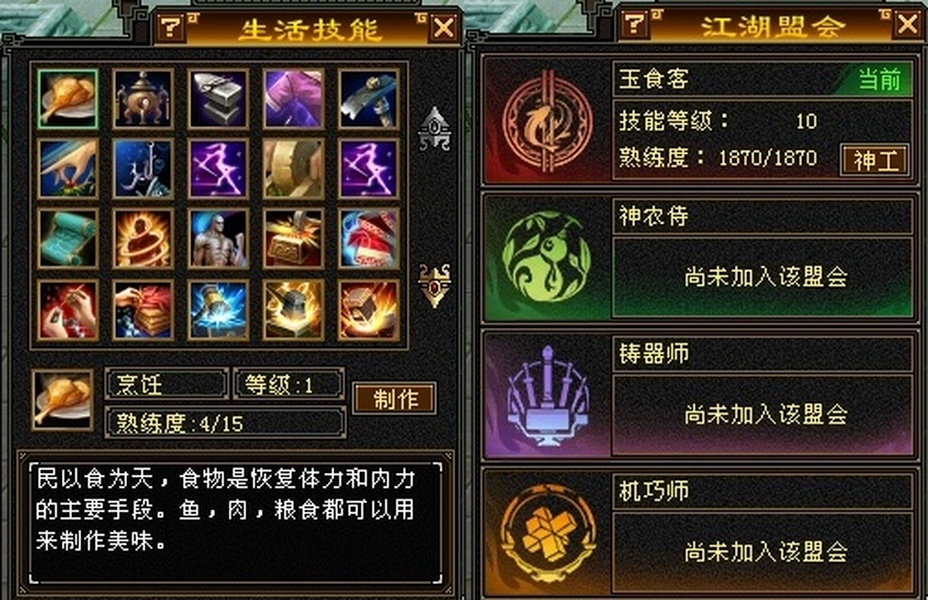Select the pickaxe mining skill icon
Screen dimensions: 928x600
[x=368, y=99]
